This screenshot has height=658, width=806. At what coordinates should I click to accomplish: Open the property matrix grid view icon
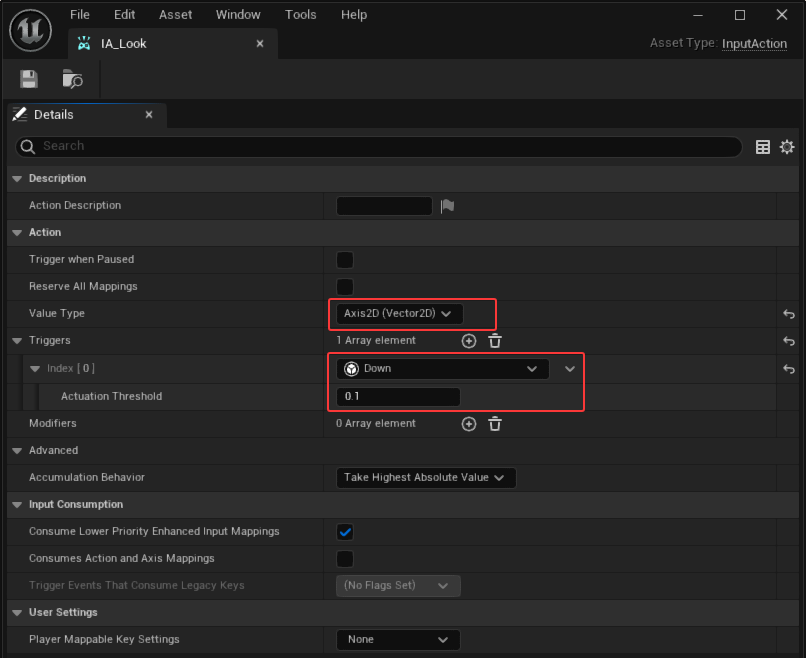pyautogui.click(x=763, y=147)
